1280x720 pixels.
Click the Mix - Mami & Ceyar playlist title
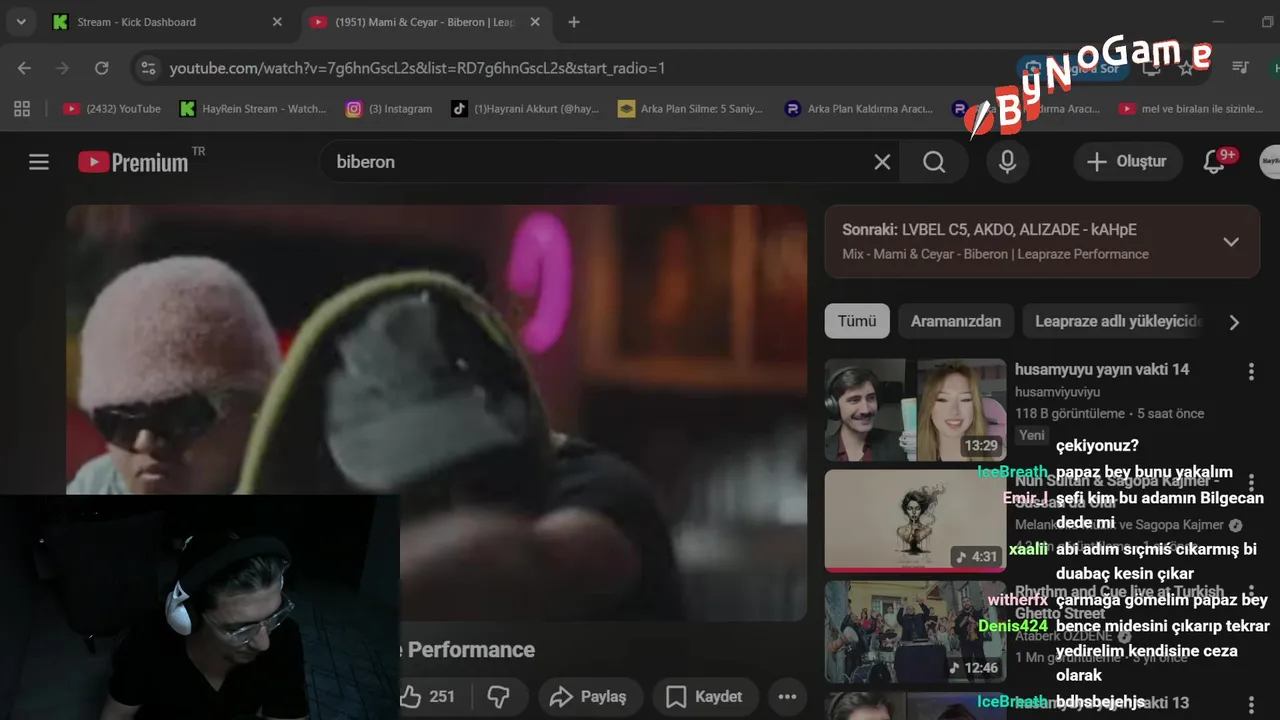(995, 254)
